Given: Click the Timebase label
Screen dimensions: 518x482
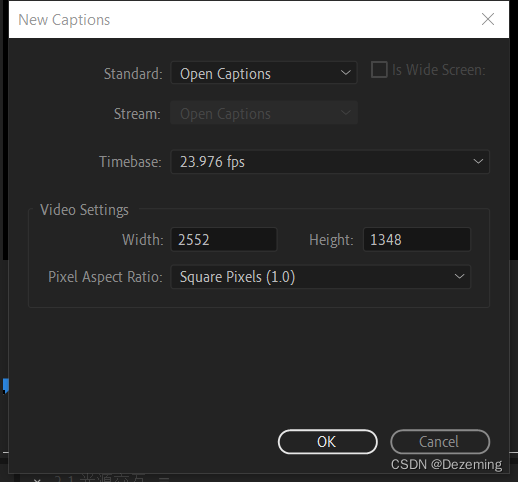Looking at the screenshot, I should [130, 162].
